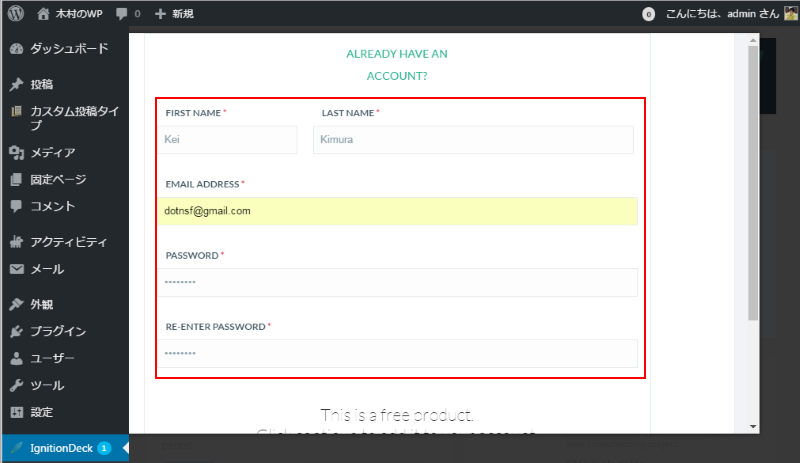The height and width of the screenshot is (463, 800).
Task: Click the ユーザー user icon
Action: click(x=16, y=358)
